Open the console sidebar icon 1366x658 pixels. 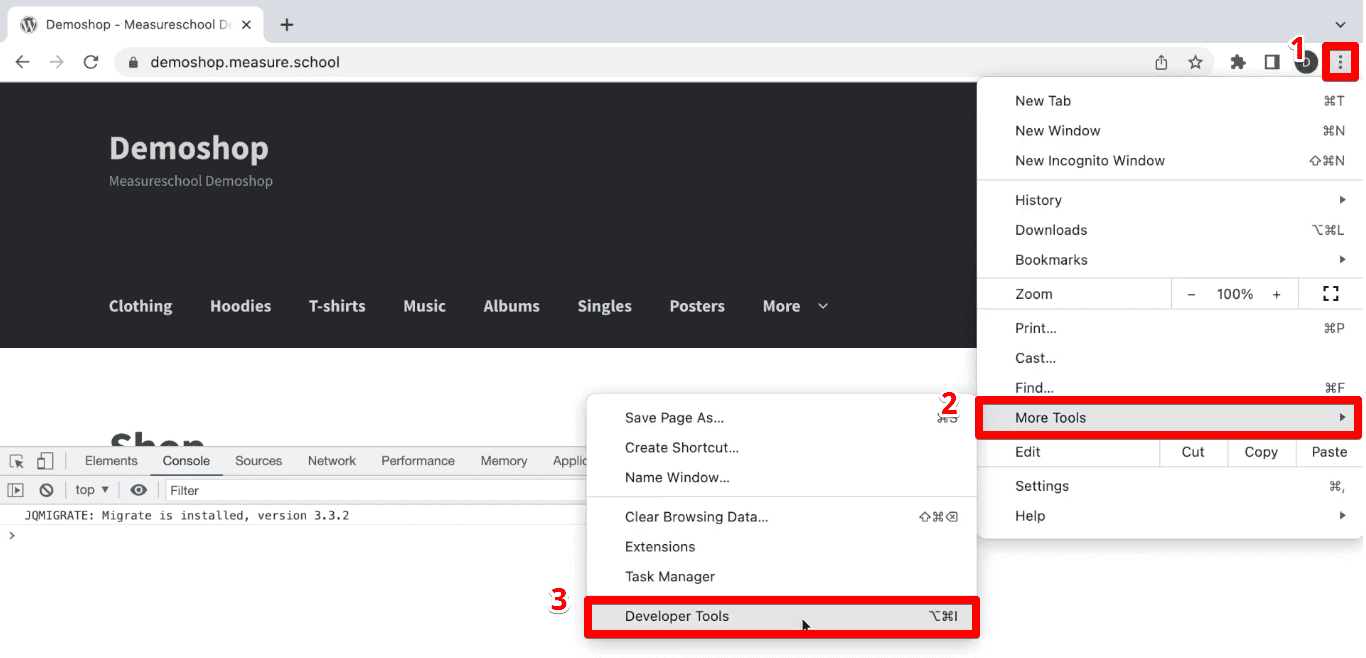[14, 489]
